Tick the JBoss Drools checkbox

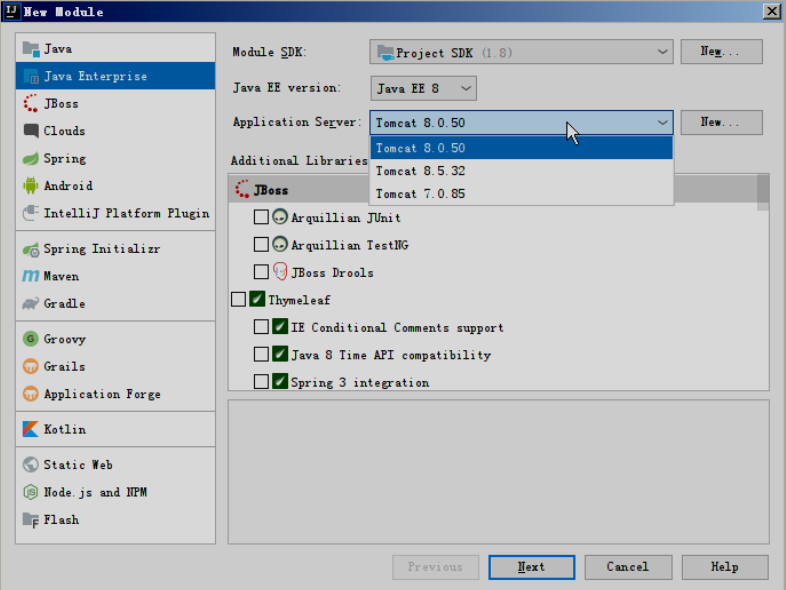(x=261, y=272)
